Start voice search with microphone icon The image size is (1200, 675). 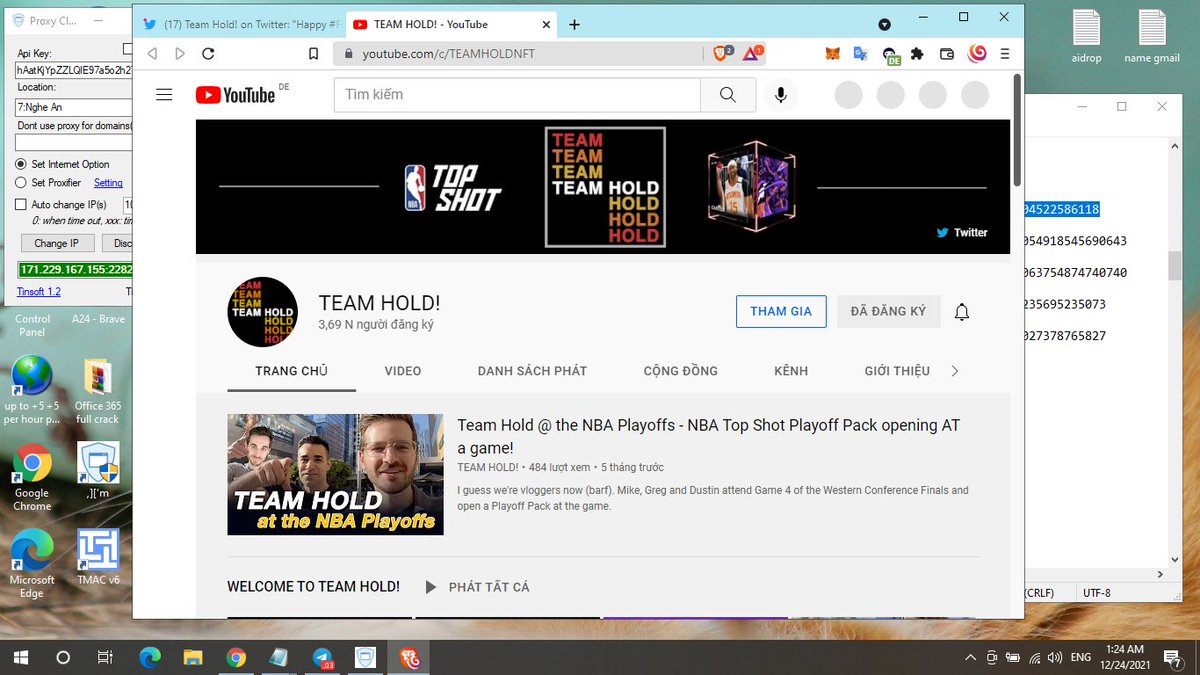(x=781, y=95)
